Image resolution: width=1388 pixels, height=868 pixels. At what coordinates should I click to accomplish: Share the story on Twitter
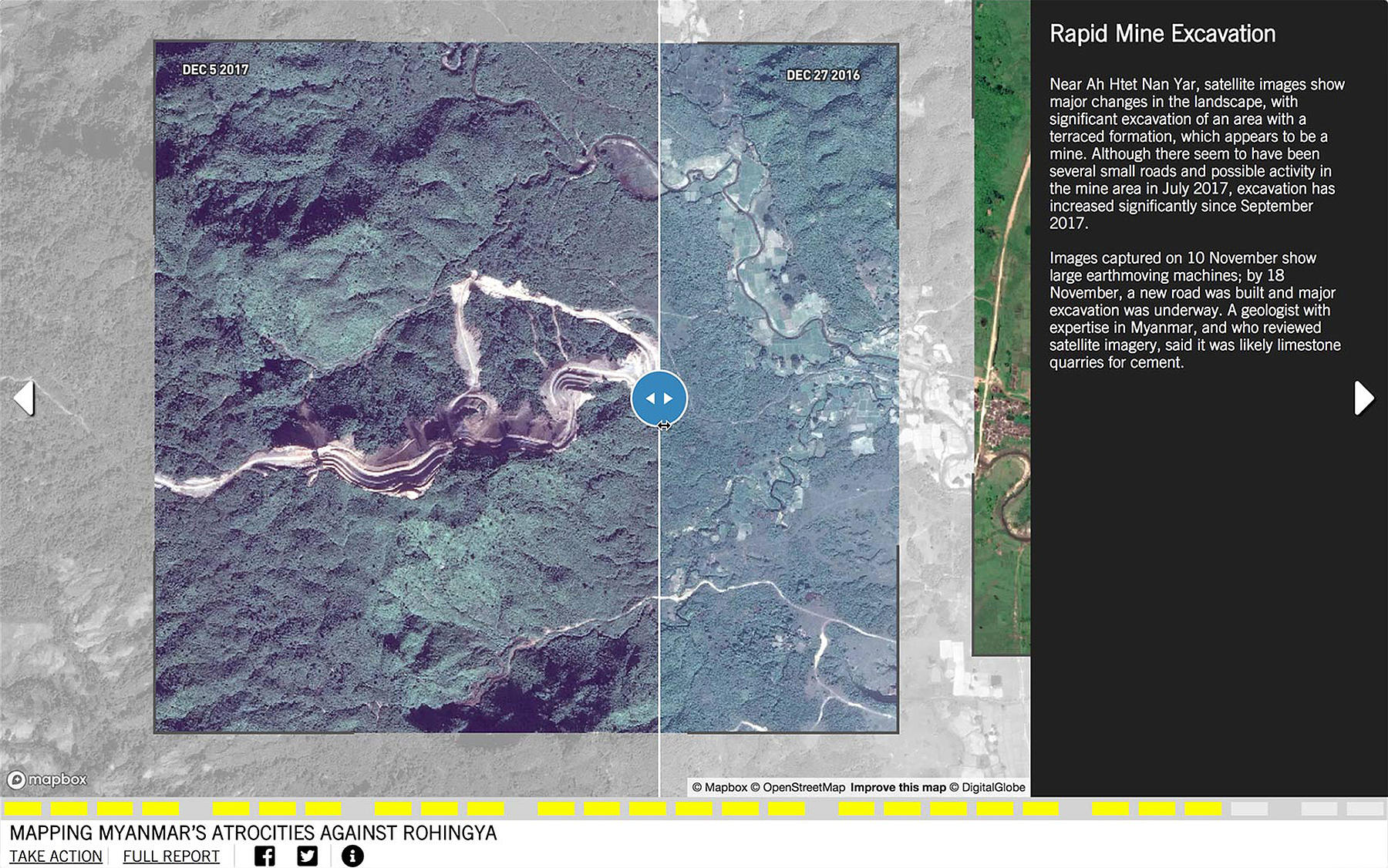point(308,856)
